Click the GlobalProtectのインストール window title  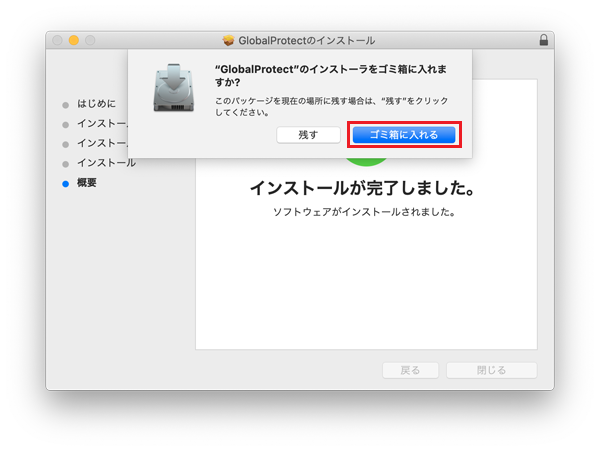[307, 41]
